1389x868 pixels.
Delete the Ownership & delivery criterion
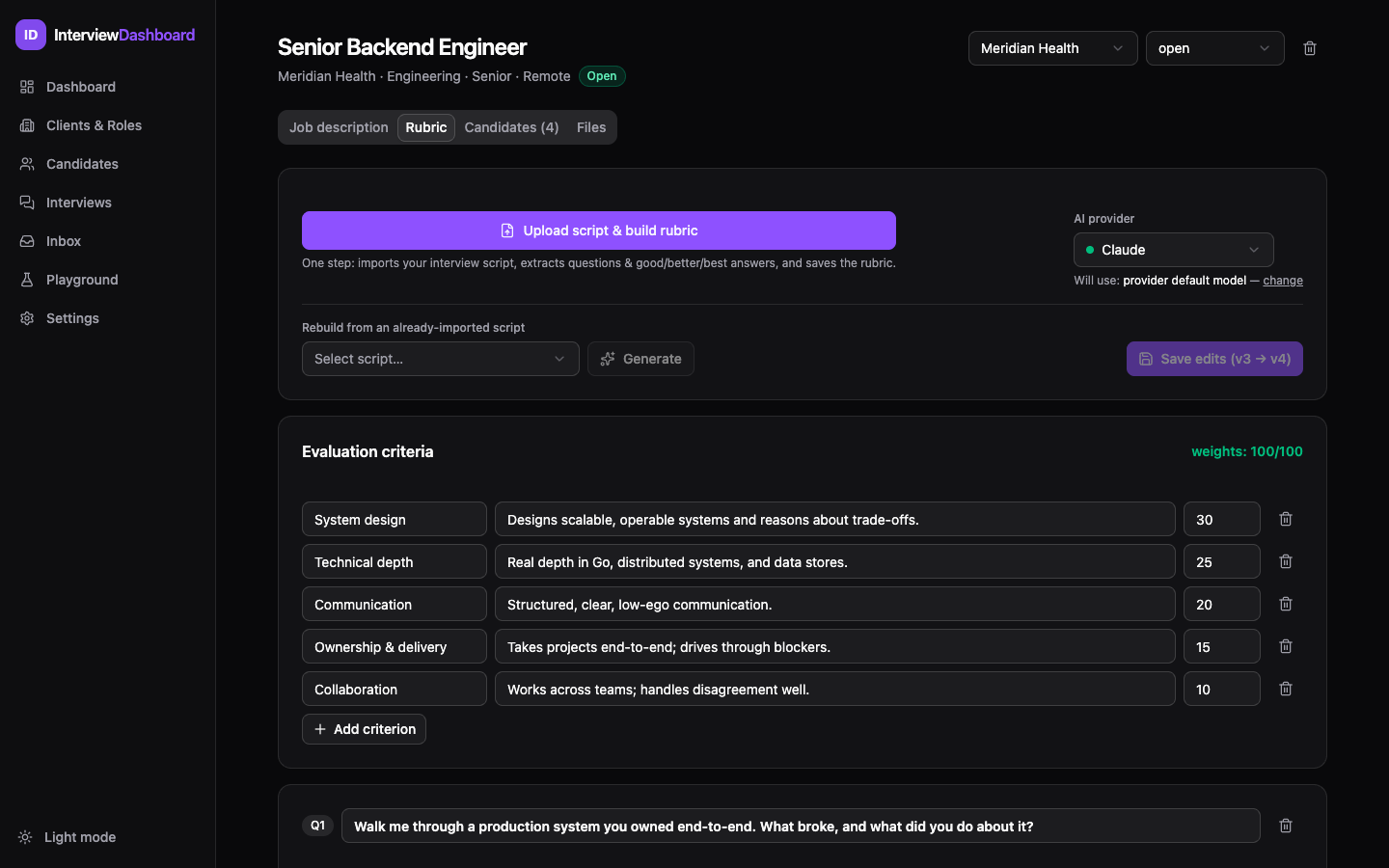1286,646
